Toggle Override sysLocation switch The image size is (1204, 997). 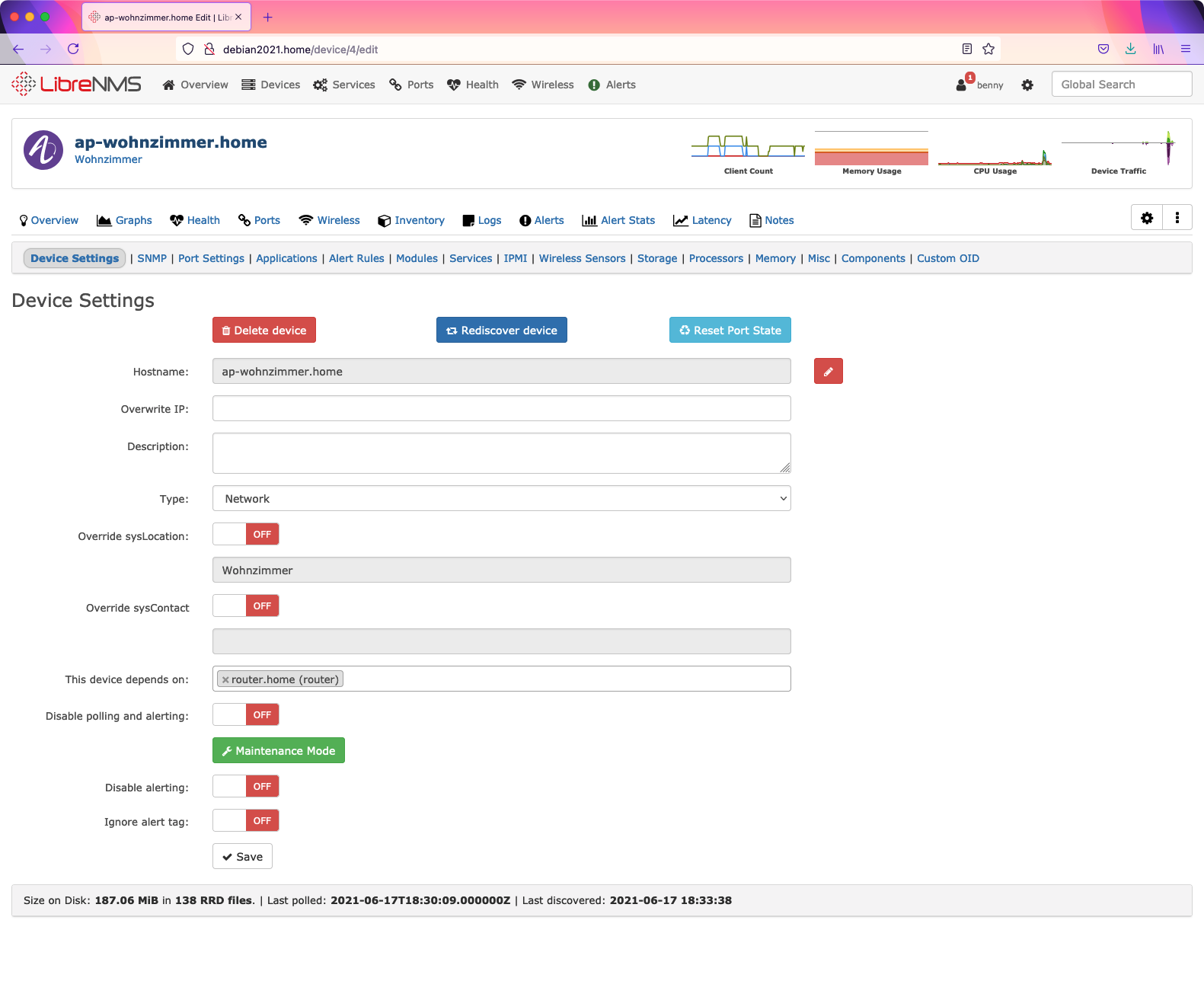click(x=245, y=535)
